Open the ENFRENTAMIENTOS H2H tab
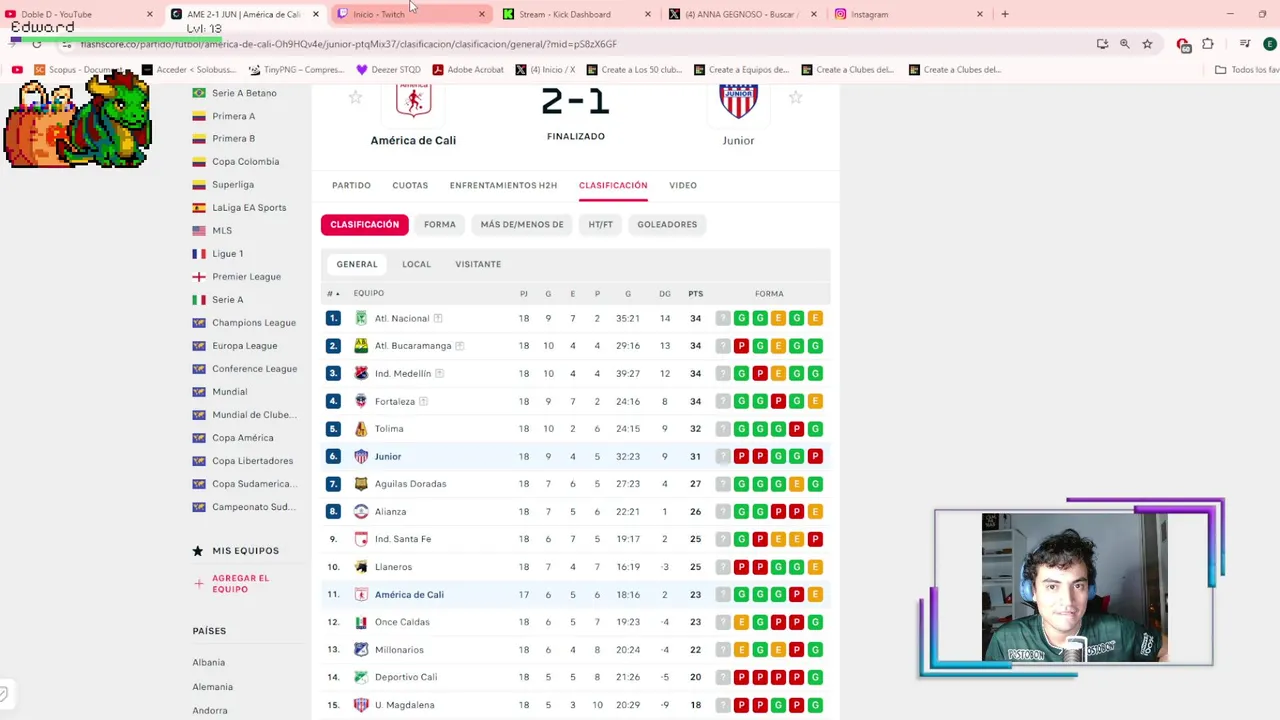 coord(503,185)
